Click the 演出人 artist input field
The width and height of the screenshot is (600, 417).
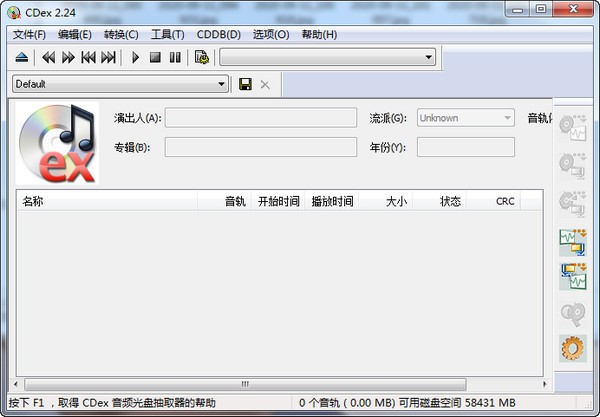(x=260, y=118)
